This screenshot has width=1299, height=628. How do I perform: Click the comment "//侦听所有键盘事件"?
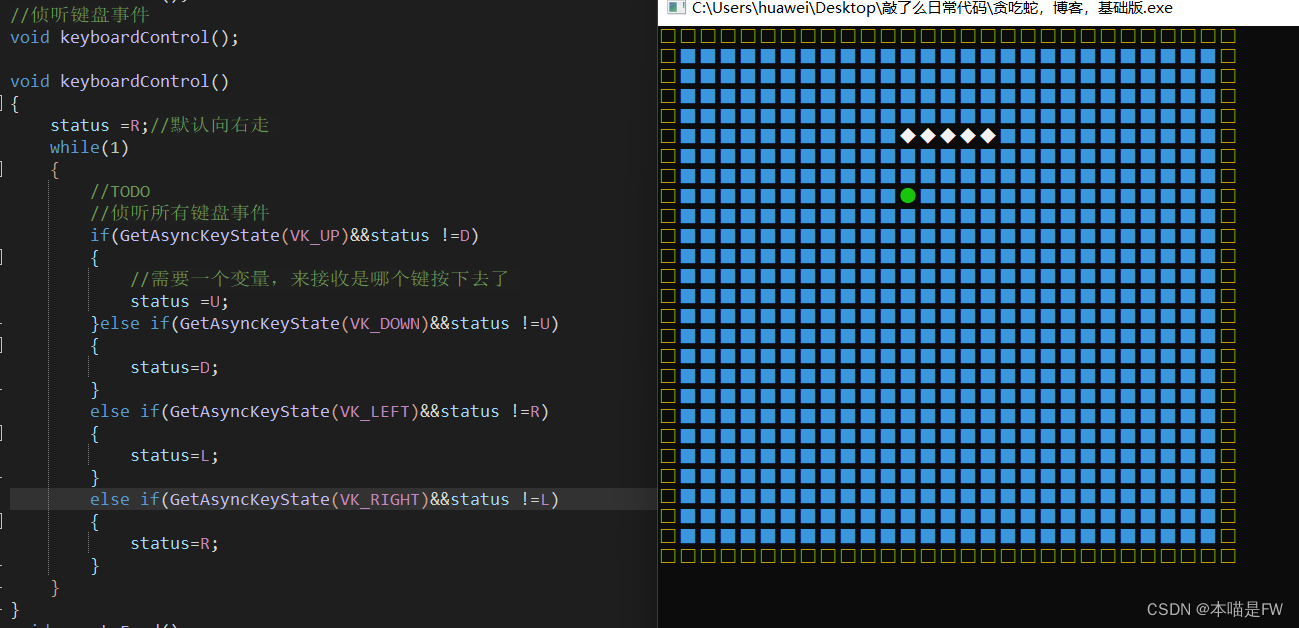click(180, 213)
